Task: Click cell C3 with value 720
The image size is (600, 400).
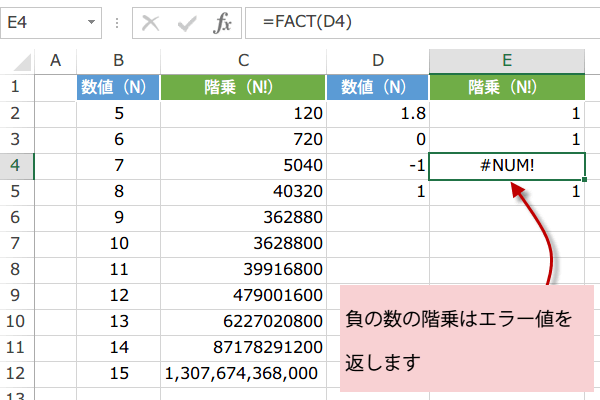Action: coord(243,140)
